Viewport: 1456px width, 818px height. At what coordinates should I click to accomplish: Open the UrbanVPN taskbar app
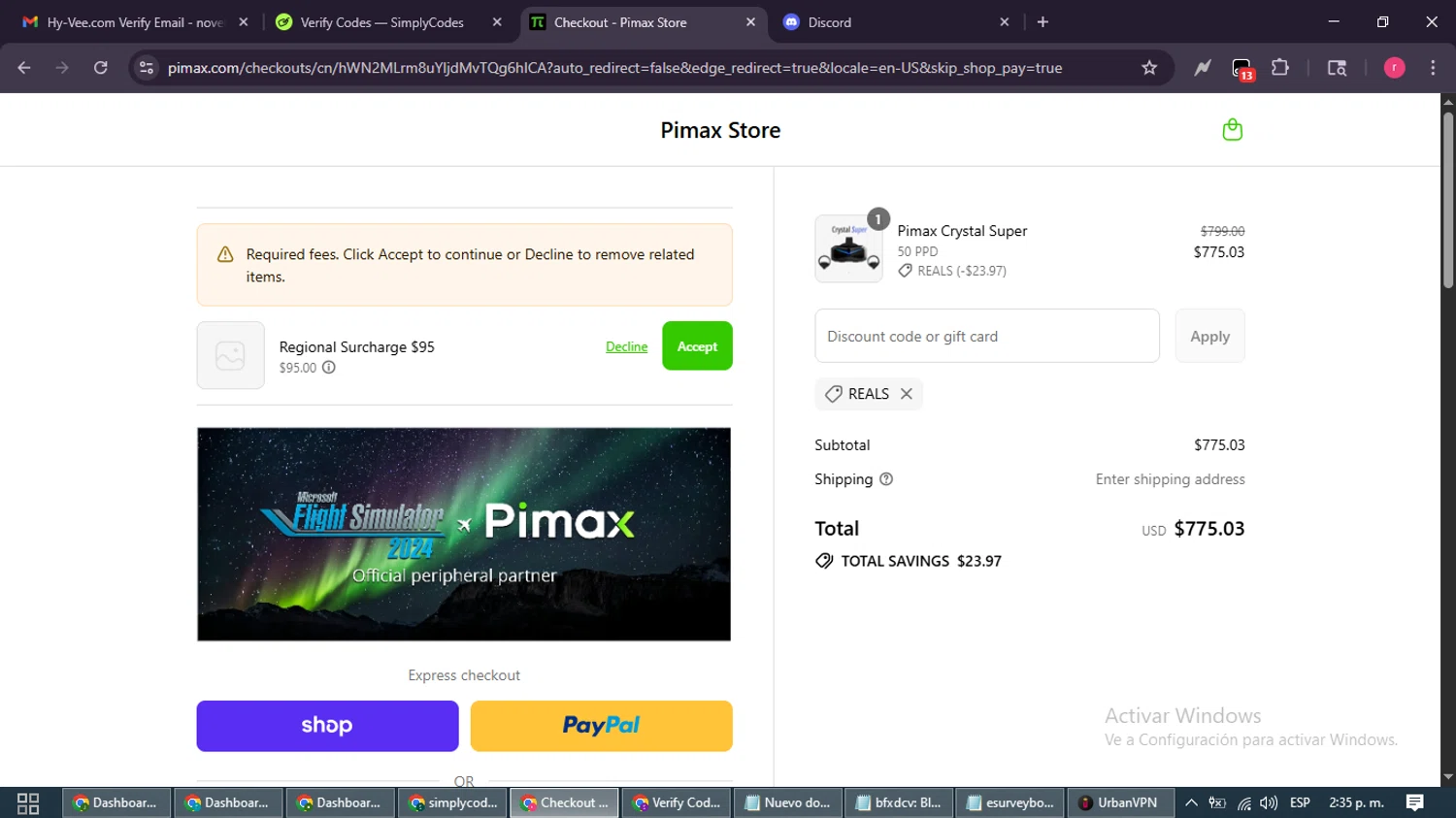[x=1120, y=803]
